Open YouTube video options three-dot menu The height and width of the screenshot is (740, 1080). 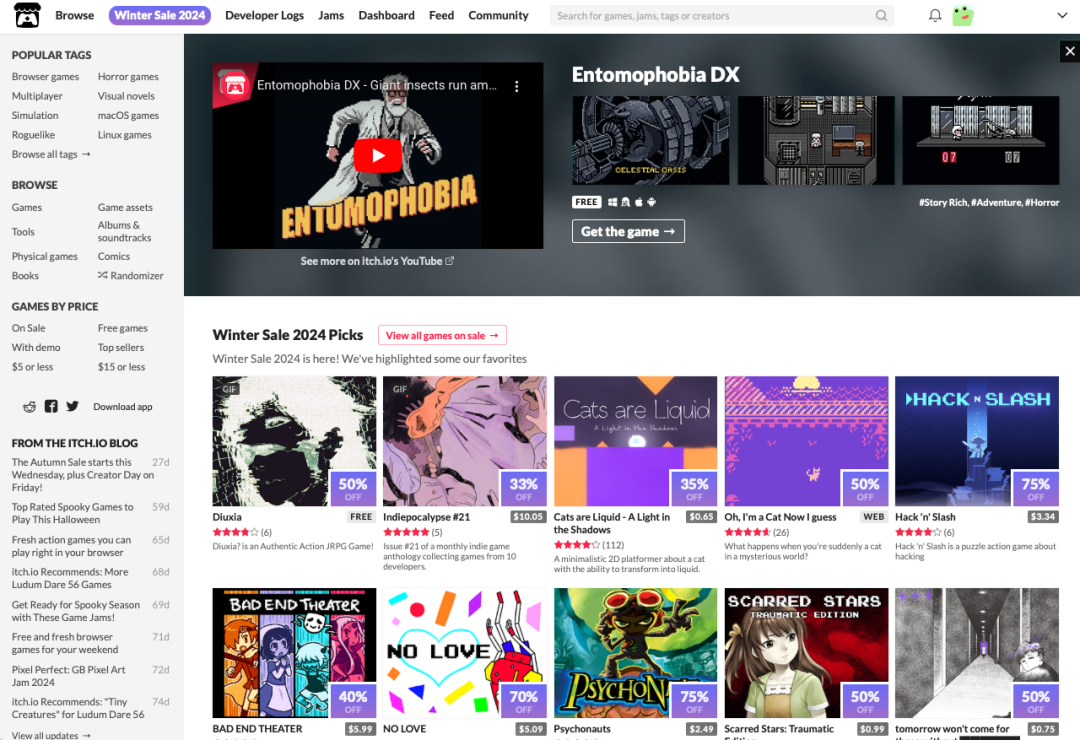click(517, 86)
